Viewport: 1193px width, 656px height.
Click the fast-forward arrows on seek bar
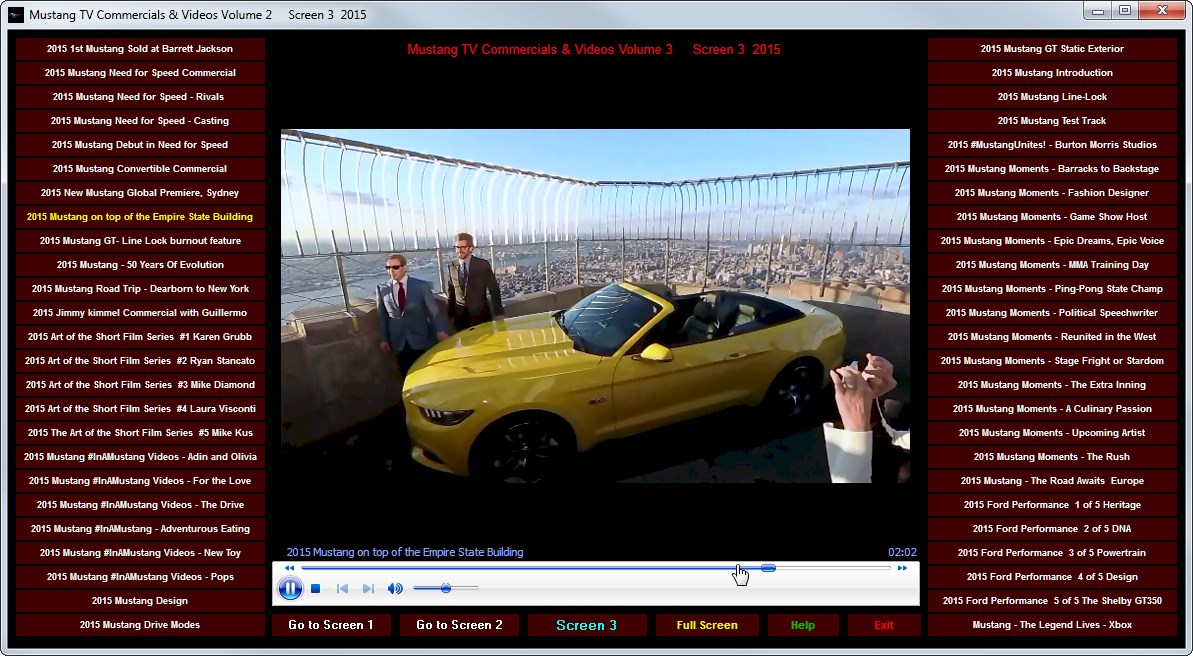902,568
